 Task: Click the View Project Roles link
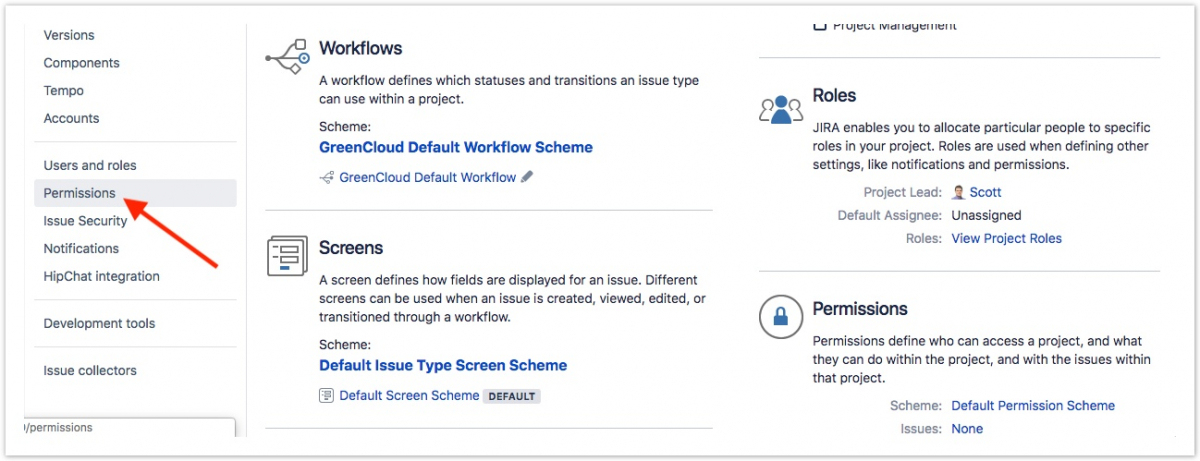tap(1006, 238)
